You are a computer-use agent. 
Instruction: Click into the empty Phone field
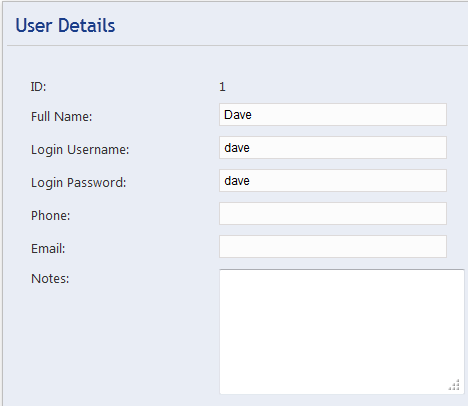coord(333,214)
